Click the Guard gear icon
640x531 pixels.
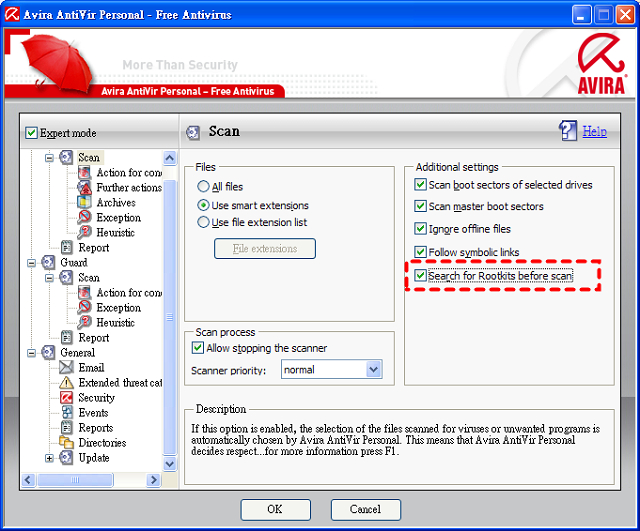click(x=48, y=262)
